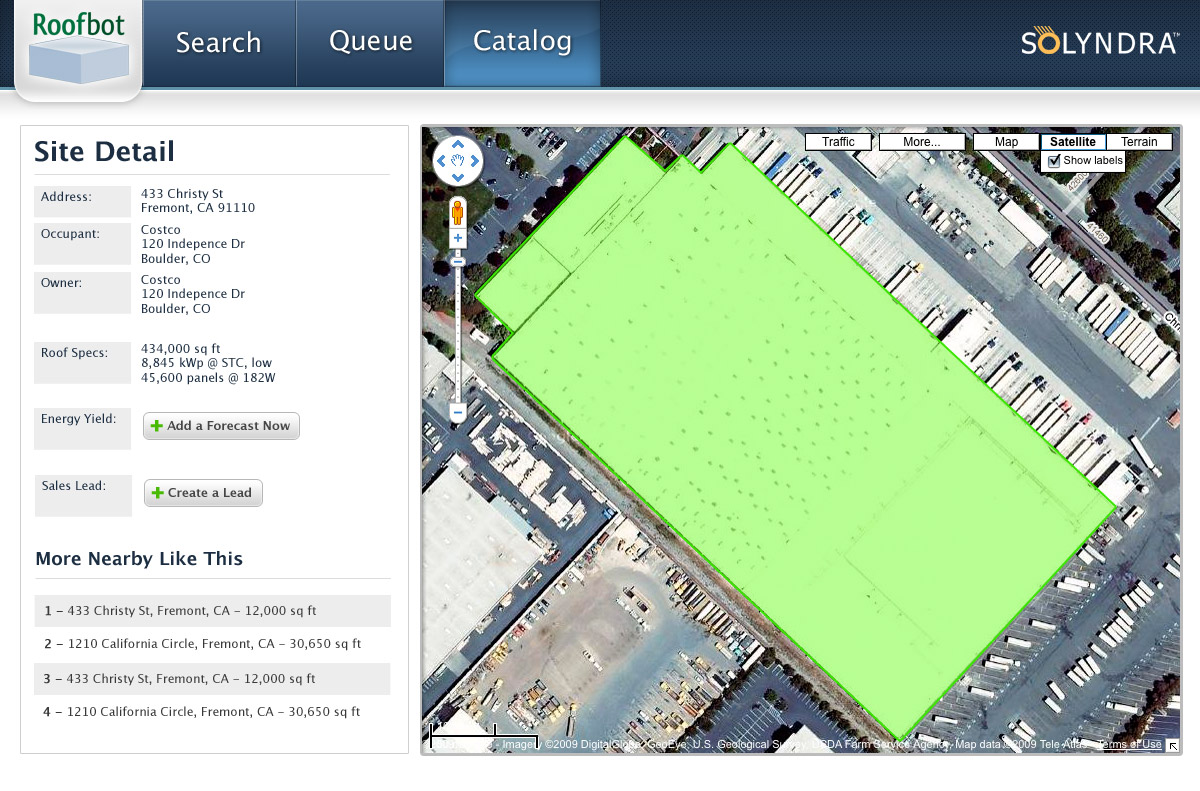
Task: Pan the map up arrow
Action: coord(458,145)
